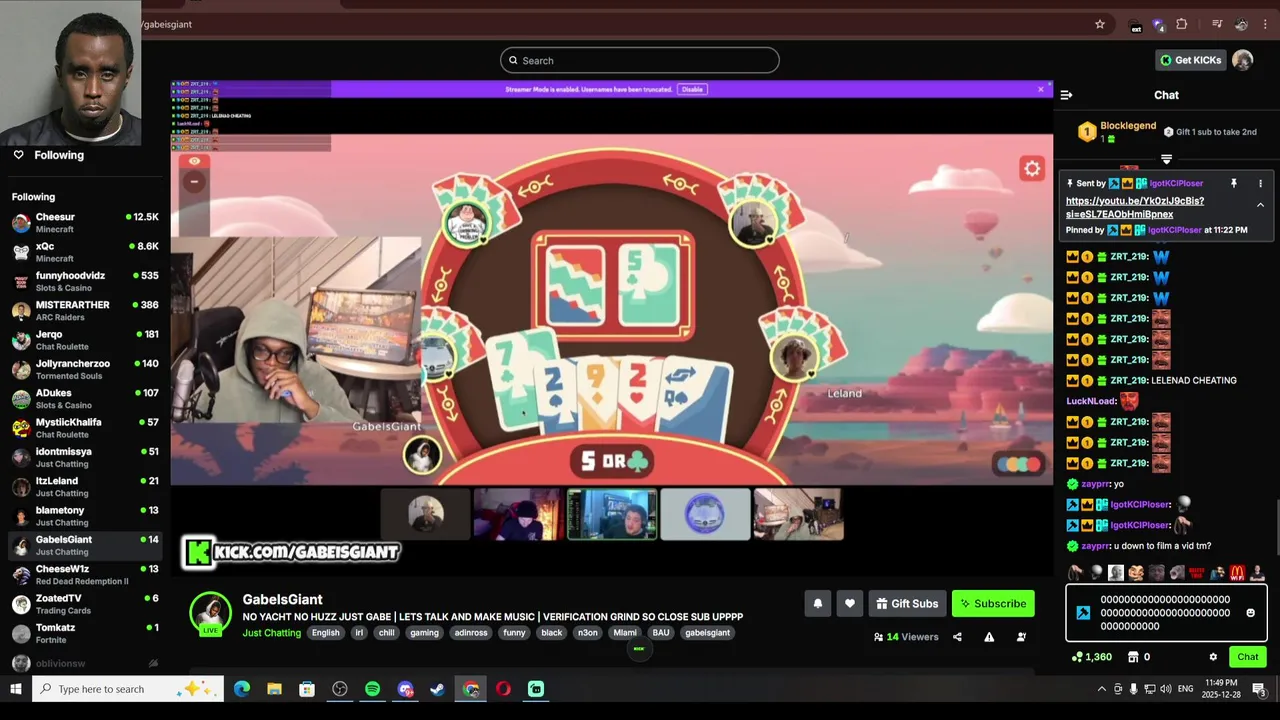Collapse the pinned message chevron
Screen dimensions: 1280x720
(1260, 205)
